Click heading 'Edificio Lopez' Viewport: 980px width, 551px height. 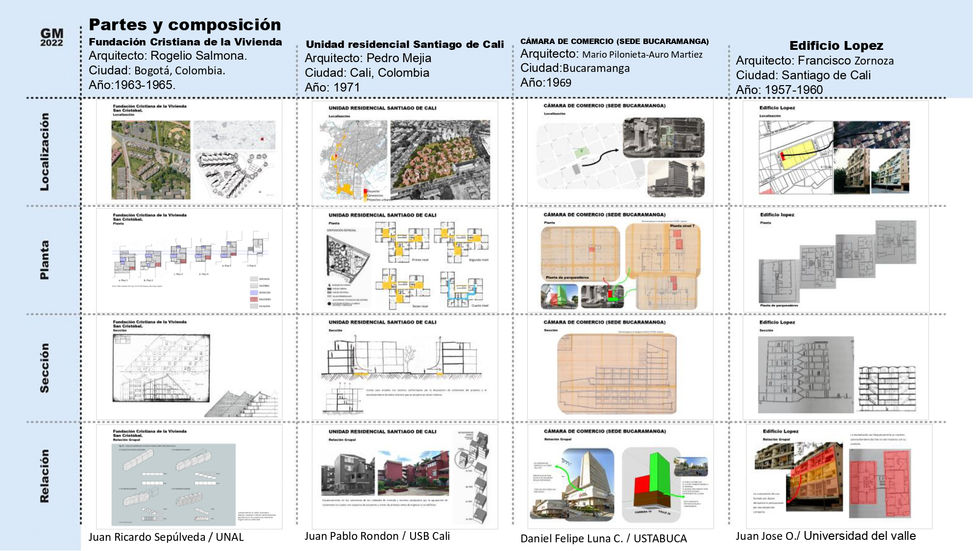click(x=836, y=46)
